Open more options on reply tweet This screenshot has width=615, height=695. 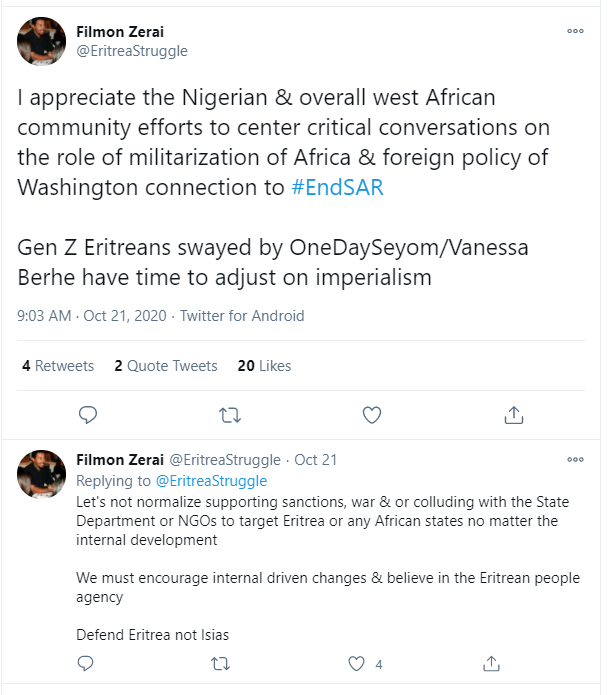click(x=575, y=460)
